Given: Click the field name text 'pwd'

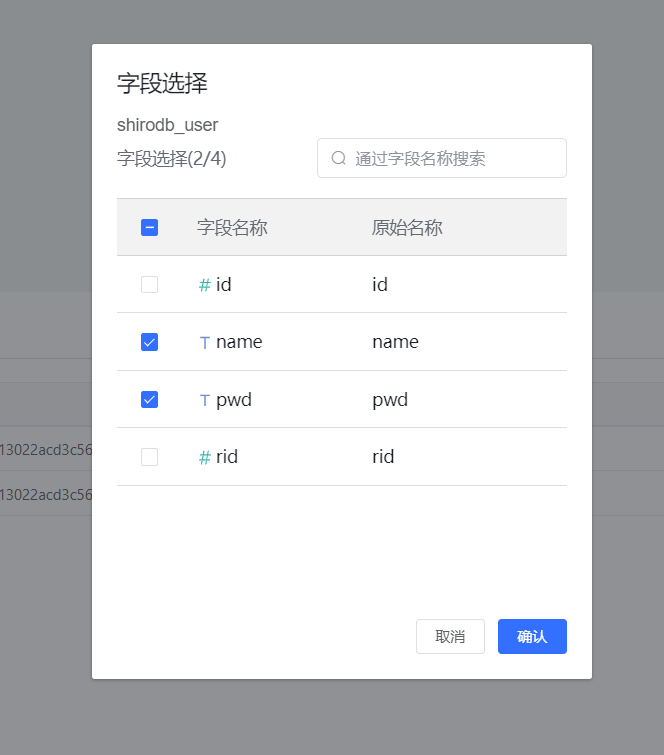Looking at the screenshot, I should pos(234,400).
